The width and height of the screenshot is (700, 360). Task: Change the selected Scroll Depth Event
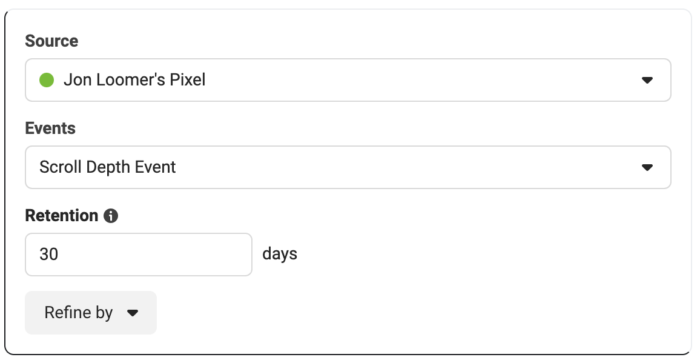pyautogui.click(x=348, y=167)
